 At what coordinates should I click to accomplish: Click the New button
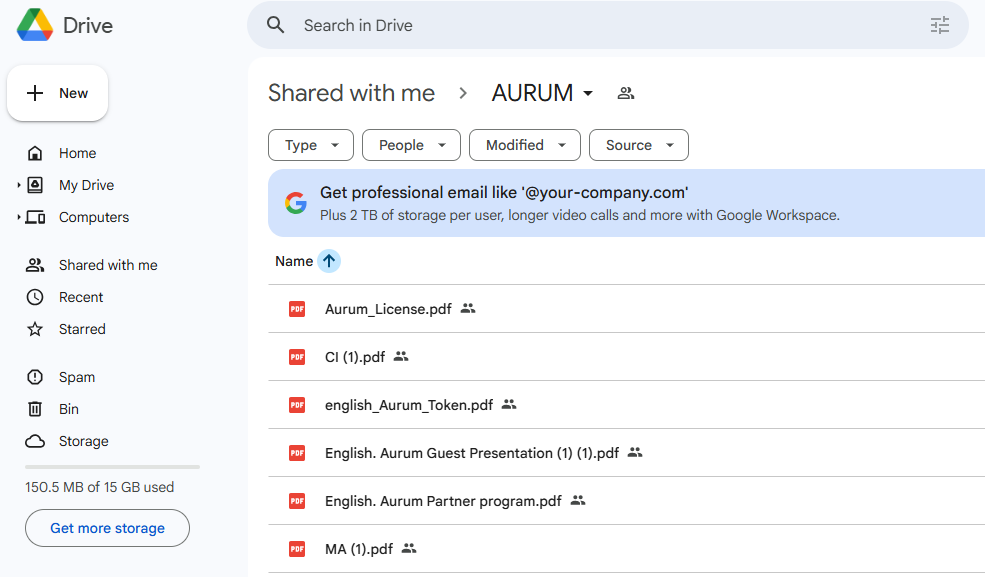[57, 93]
